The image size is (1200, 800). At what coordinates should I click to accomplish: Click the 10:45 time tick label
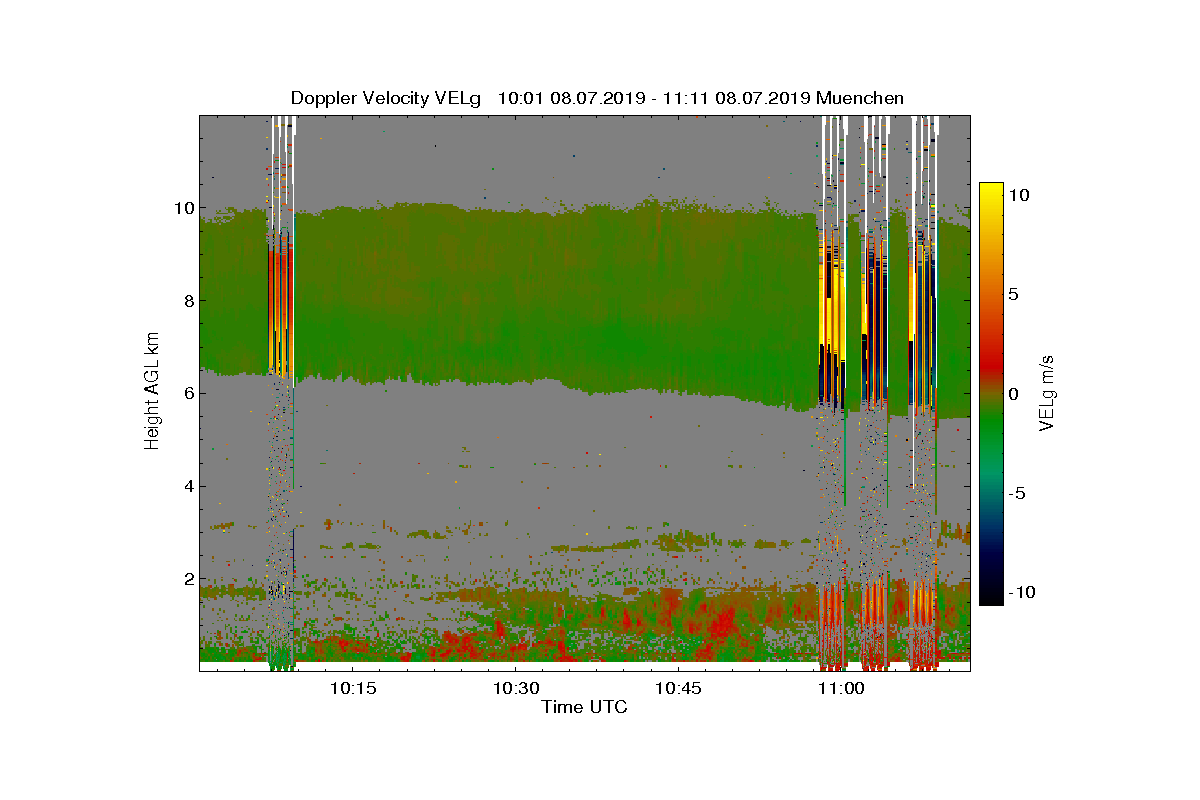(677, 689)
